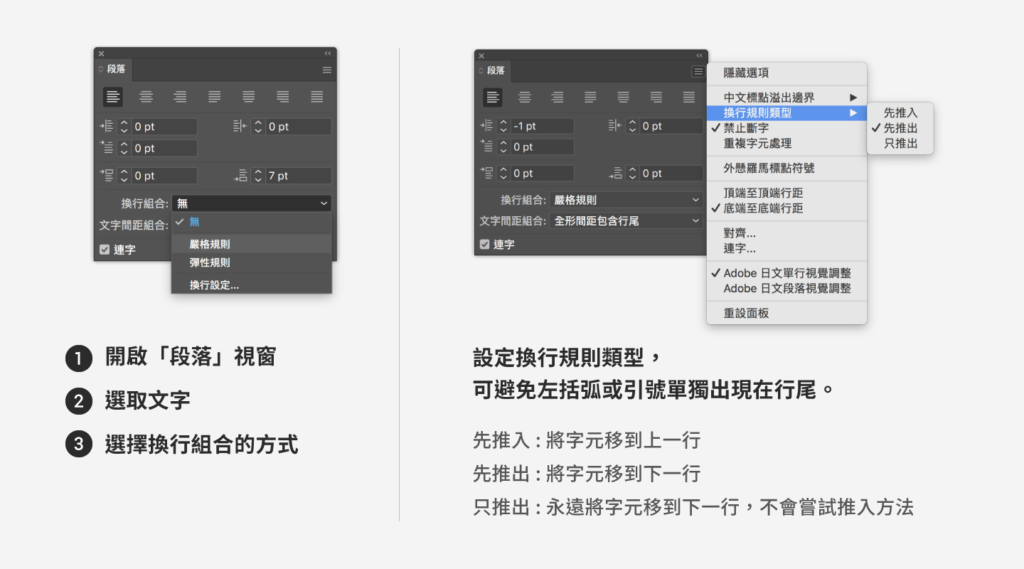Align center icon in left 段落 panel

(x=146, y=97)
